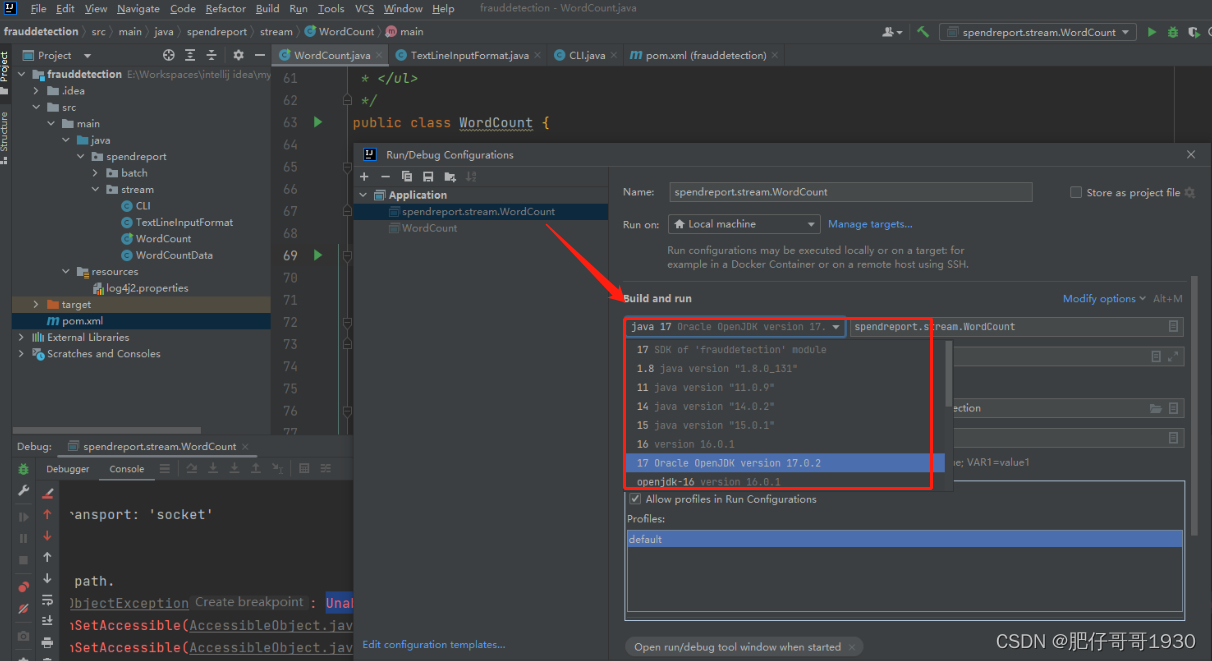Open the Refactor menu
The image size is (1212, 661).
click(226, 8)
